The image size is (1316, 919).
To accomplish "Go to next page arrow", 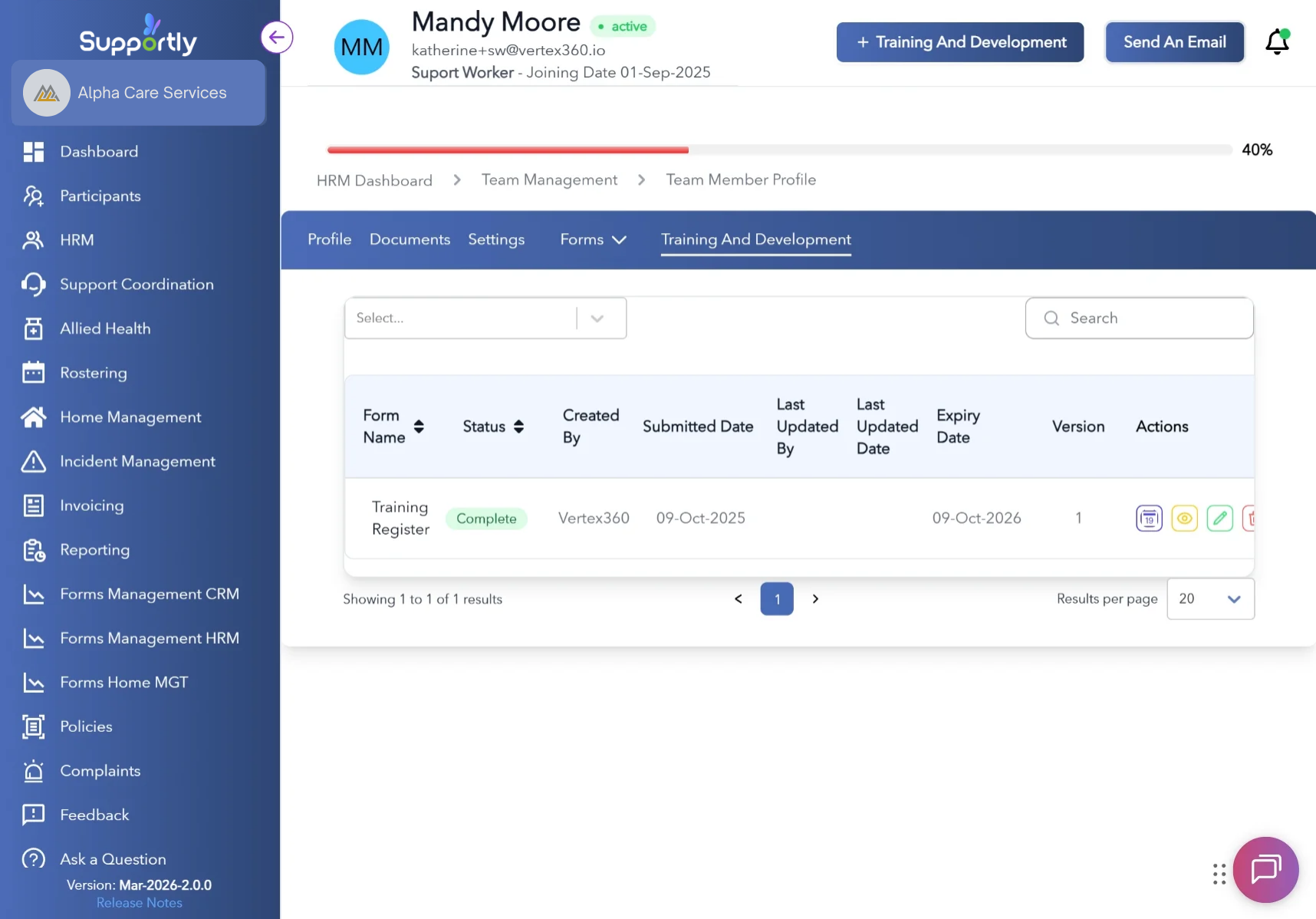I will click(x=815, y=599).
